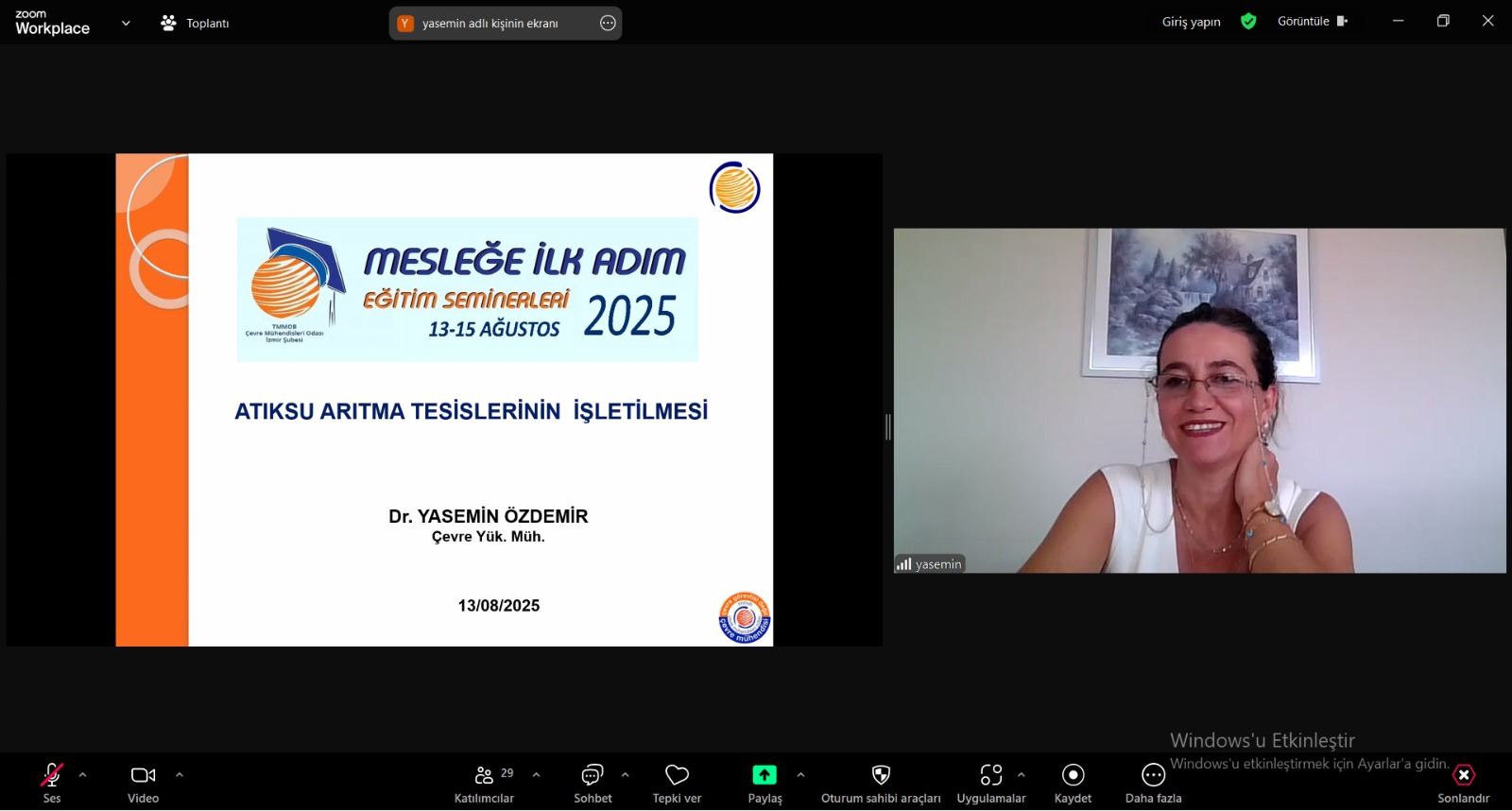Click the Tepki ver heart icon

tap(677, 776)
